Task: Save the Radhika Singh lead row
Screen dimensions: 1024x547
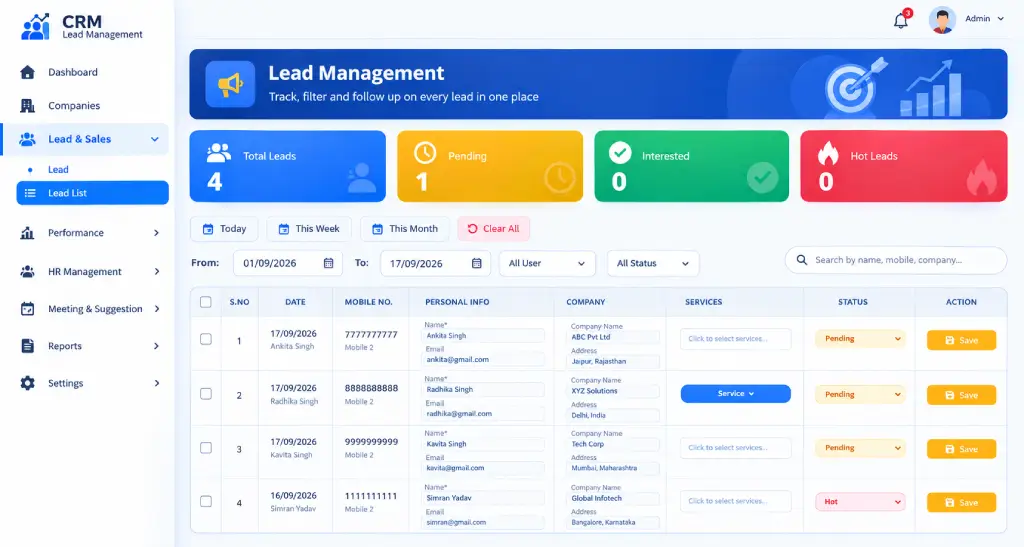Action: pyautogui.click(x=961, y=395)
